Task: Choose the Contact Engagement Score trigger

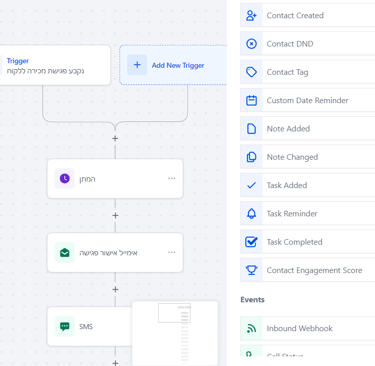Action: point(307,270)
